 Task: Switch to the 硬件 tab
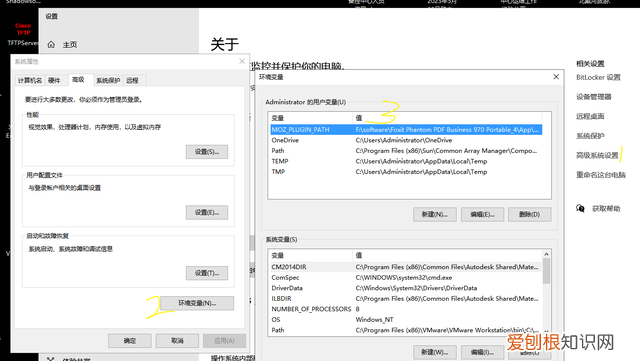[54, 80]
